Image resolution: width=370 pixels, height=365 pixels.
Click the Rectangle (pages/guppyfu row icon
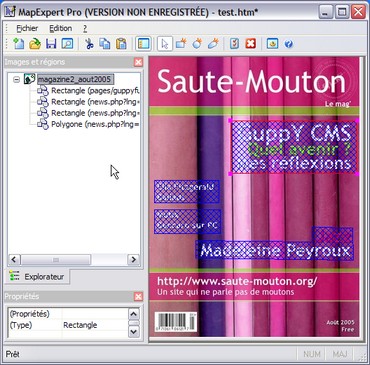pyautogui.click(x=43, y=91)
